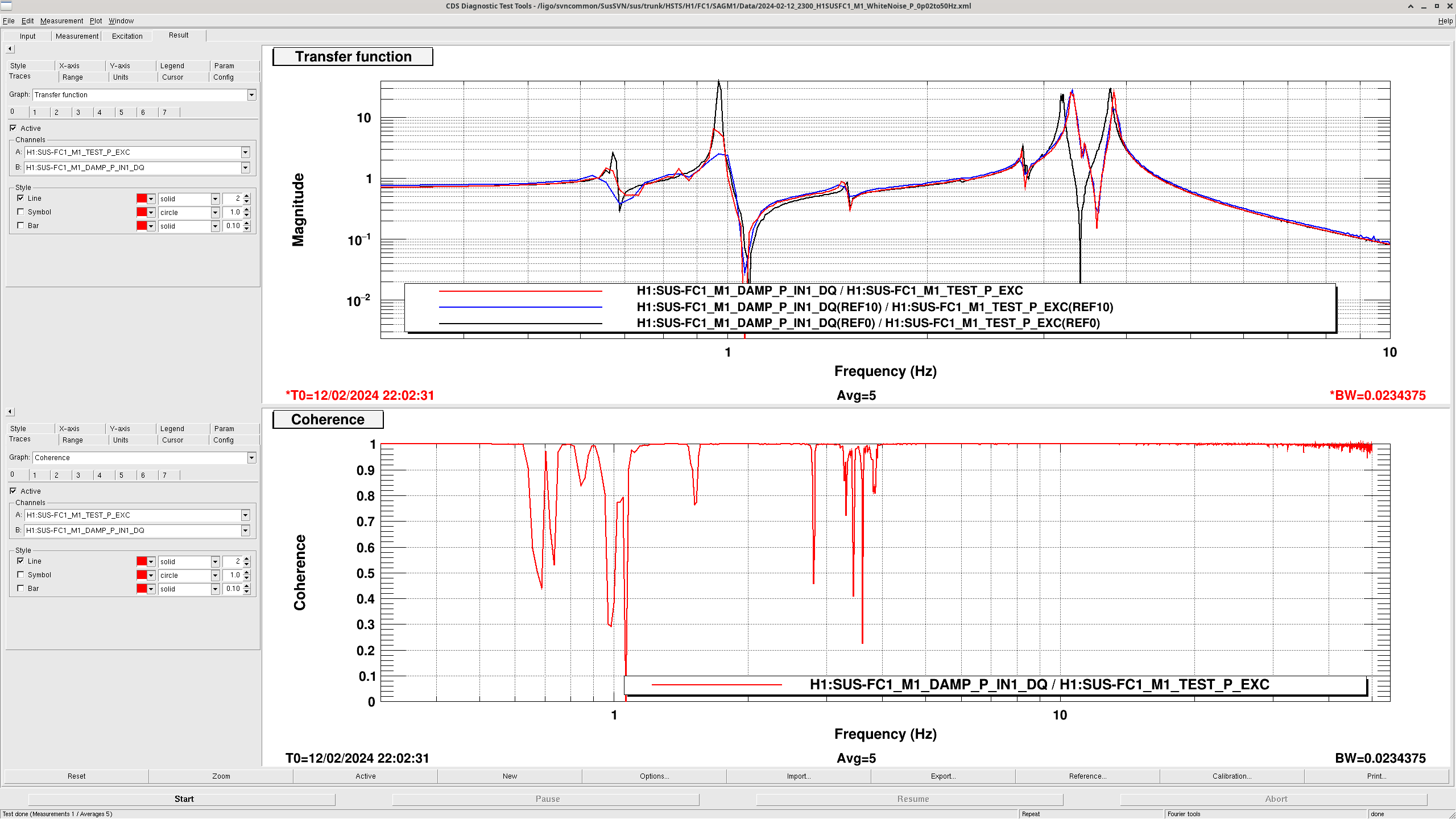Click the Export... button
This screenshot has width=1456, height=819.
pyautogui.click(x=943, y=776)
